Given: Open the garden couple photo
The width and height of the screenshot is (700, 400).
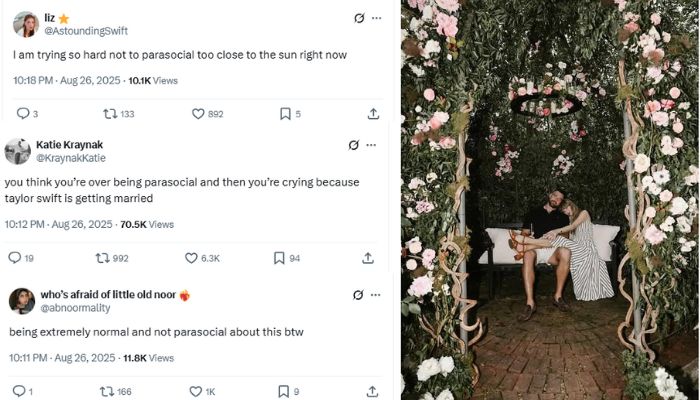Looking at the screenshot, I should pos(550,200).
